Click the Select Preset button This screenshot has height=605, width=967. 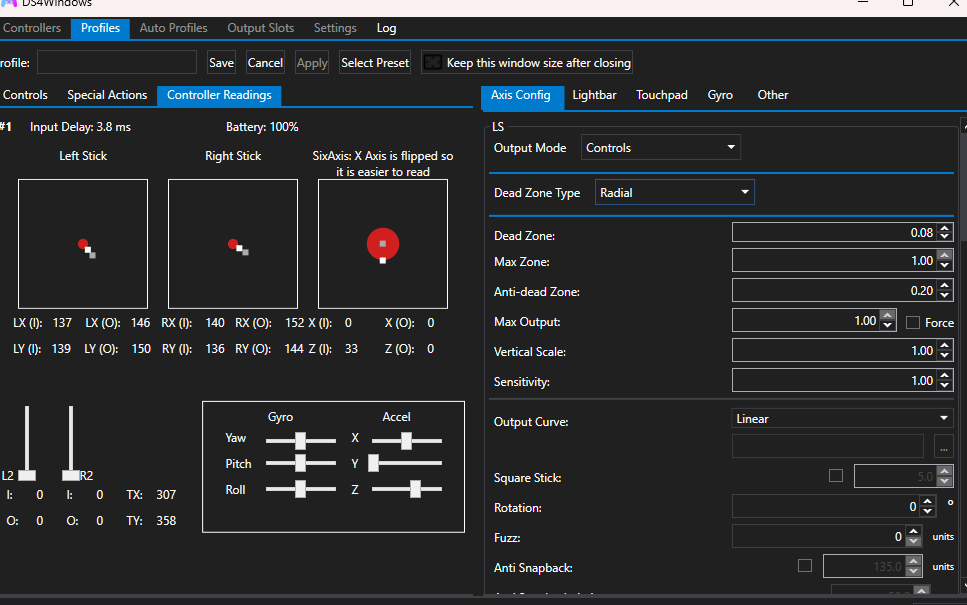tap(375, 63)
